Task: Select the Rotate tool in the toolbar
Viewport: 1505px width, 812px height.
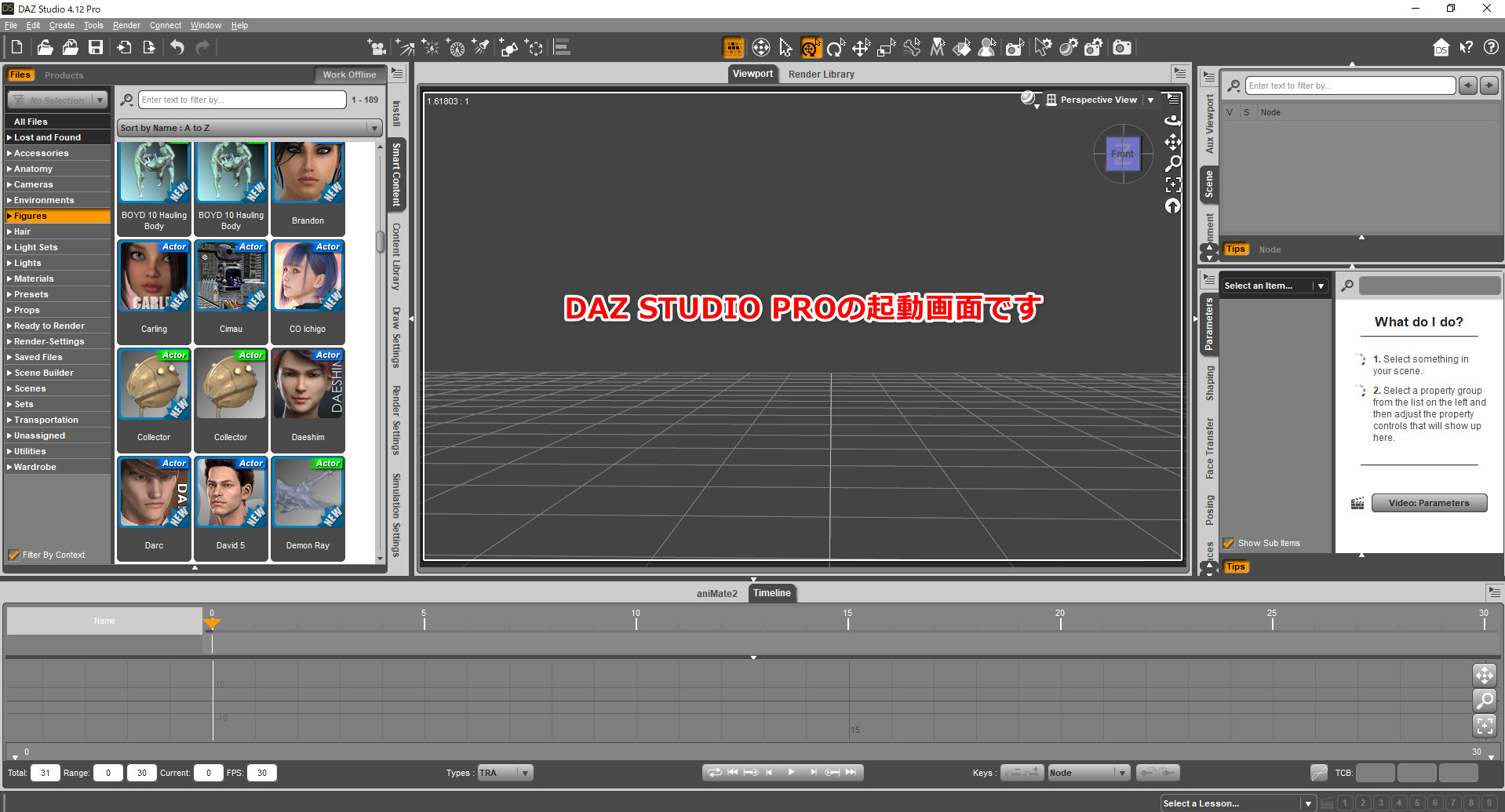Action: [836, 47]
